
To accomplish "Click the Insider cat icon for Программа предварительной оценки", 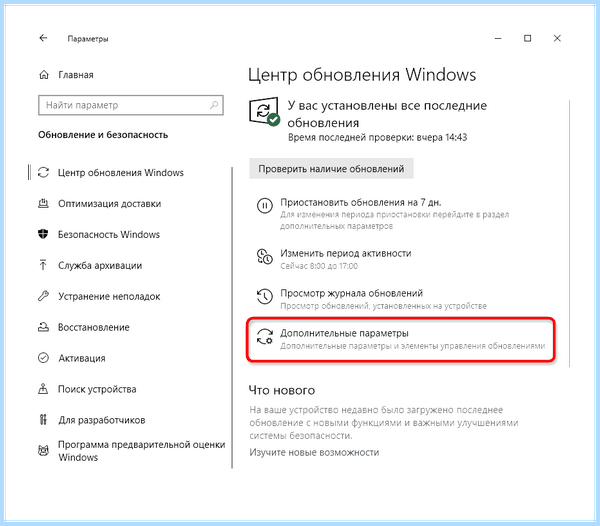I will [x=43, y=451].
